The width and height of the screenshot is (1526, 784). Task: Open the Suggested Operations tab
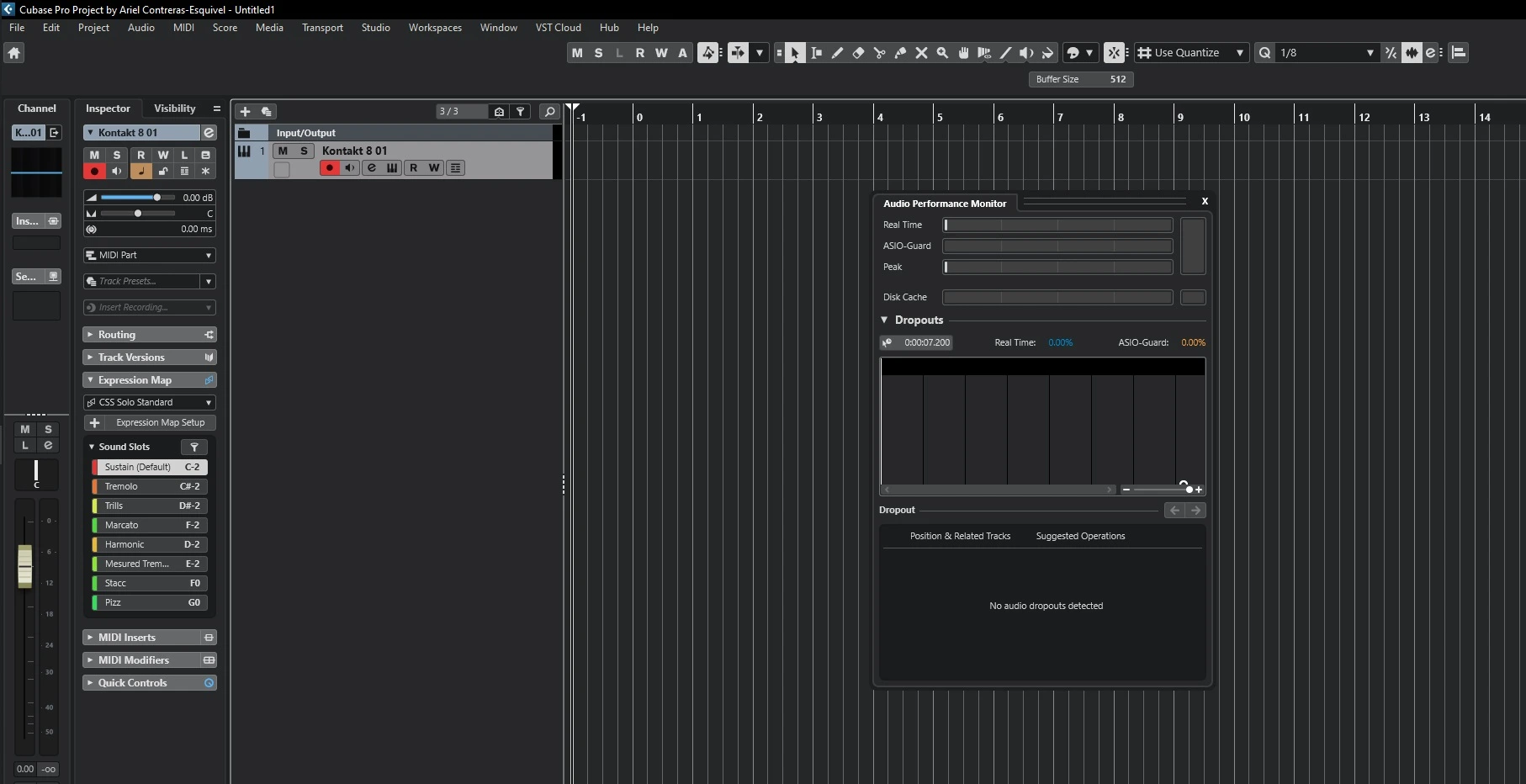[x=1080, y=537]
